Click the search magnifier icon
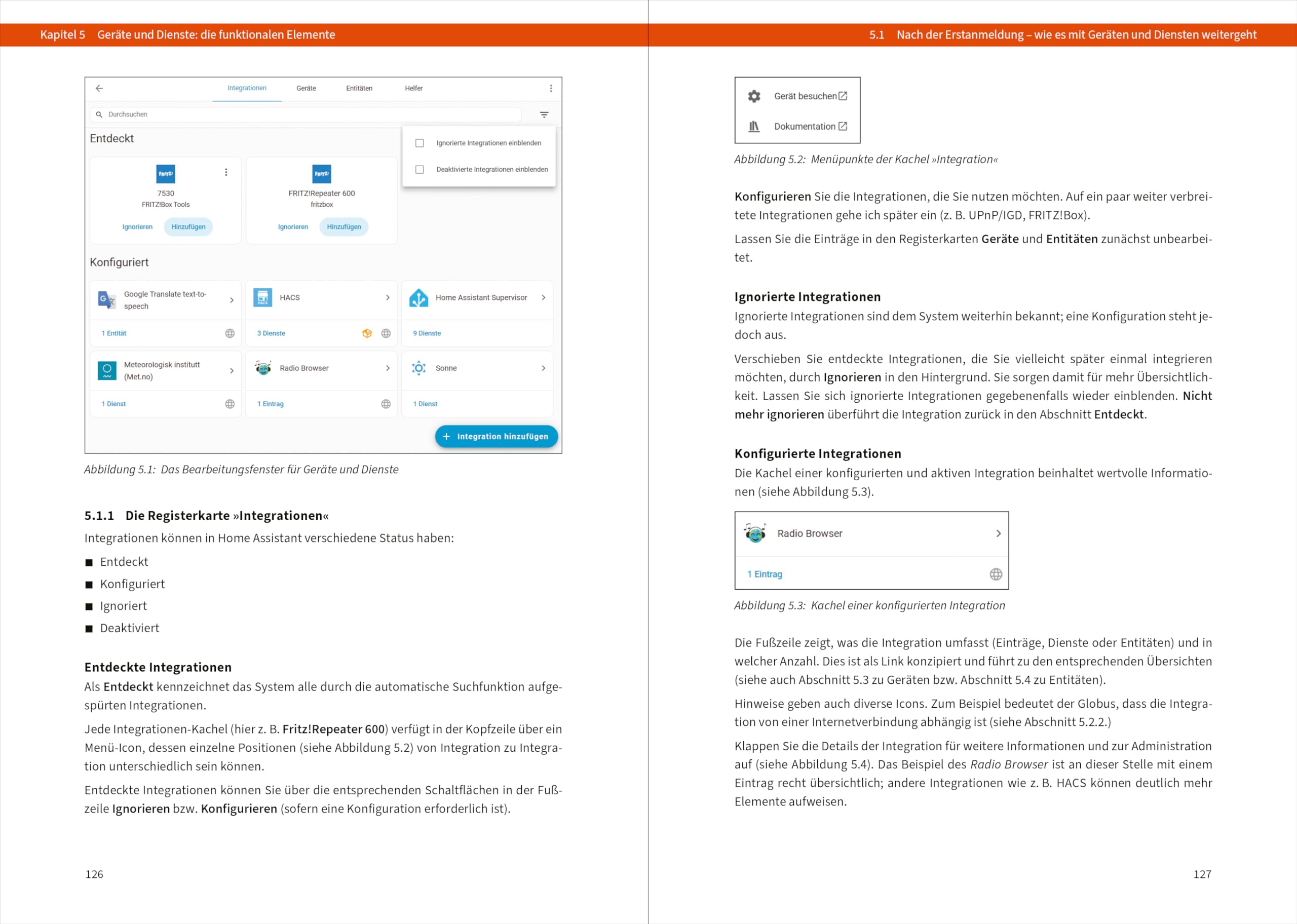This screenshot has width=1297, height=924. point(99,114)
